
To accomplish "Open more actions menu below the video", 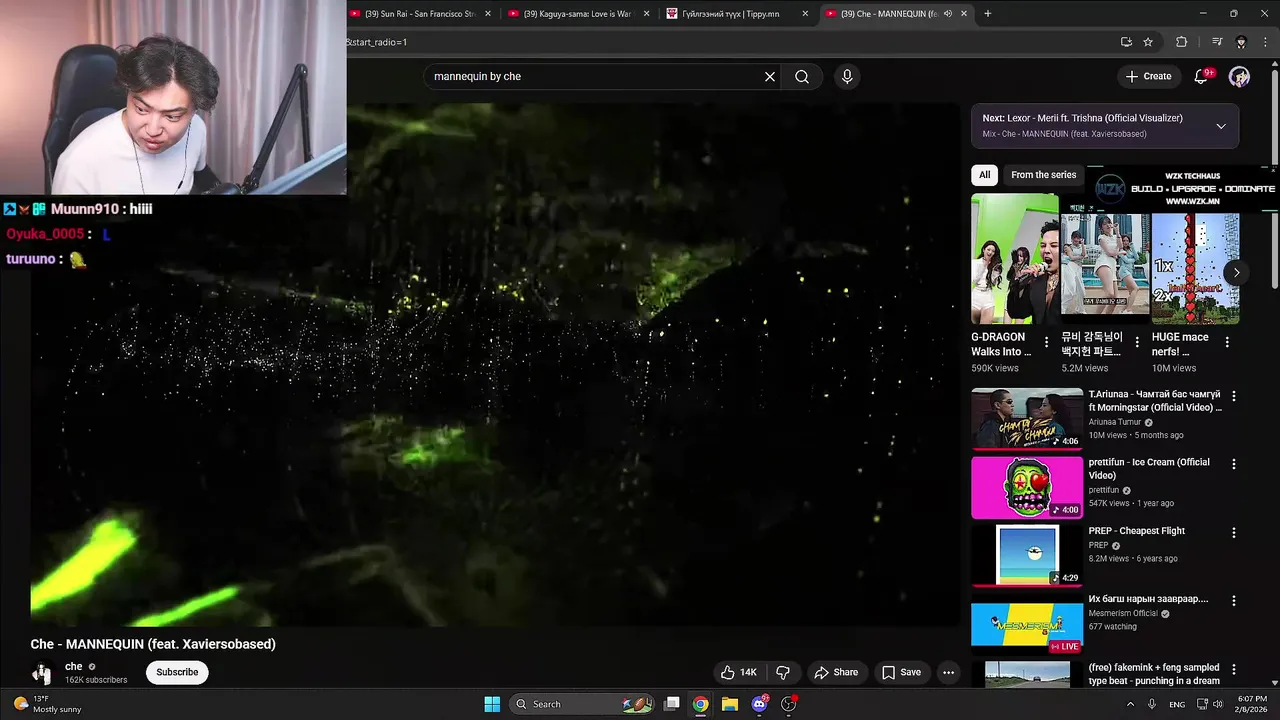I will 949,672.
